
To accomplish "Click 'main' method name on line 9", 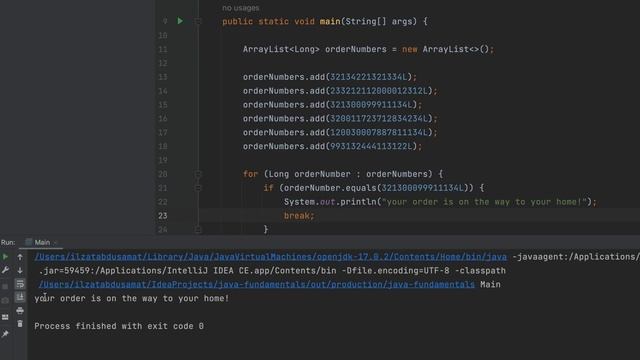I will [x=330, y=21].
